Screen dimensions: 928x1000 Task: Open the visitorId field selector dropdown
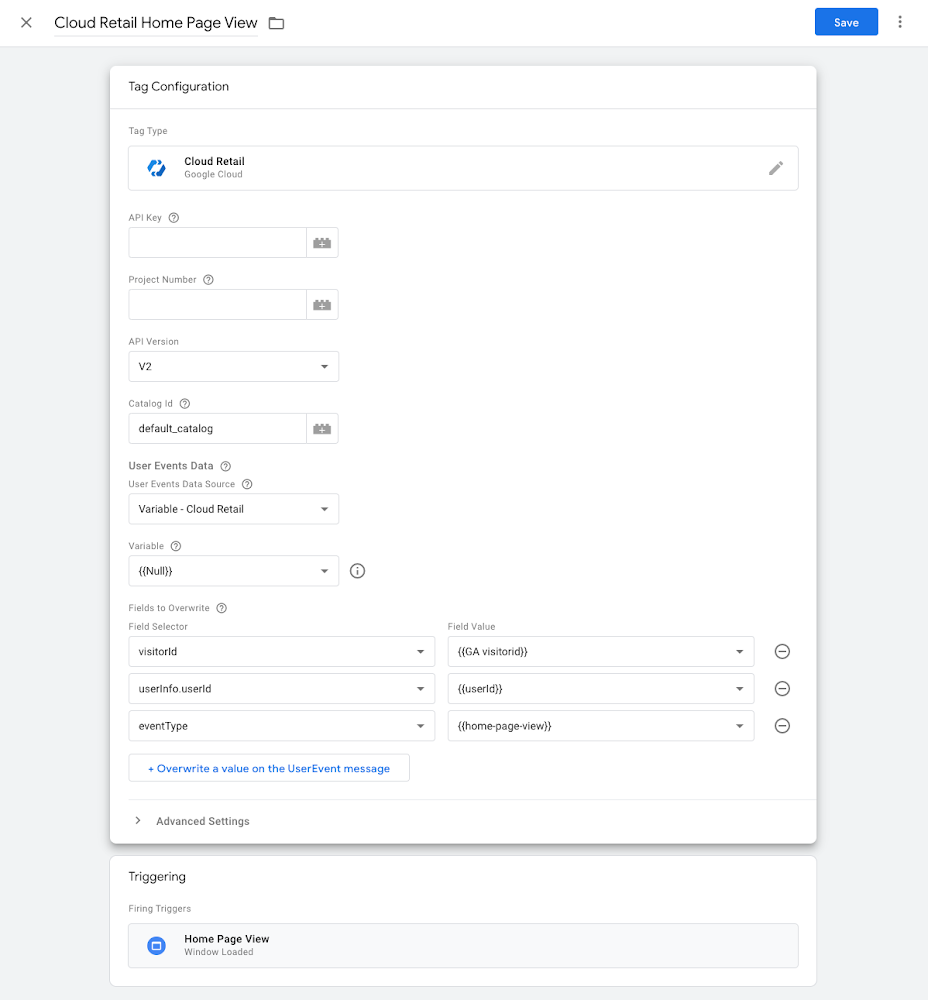point(281,652)
